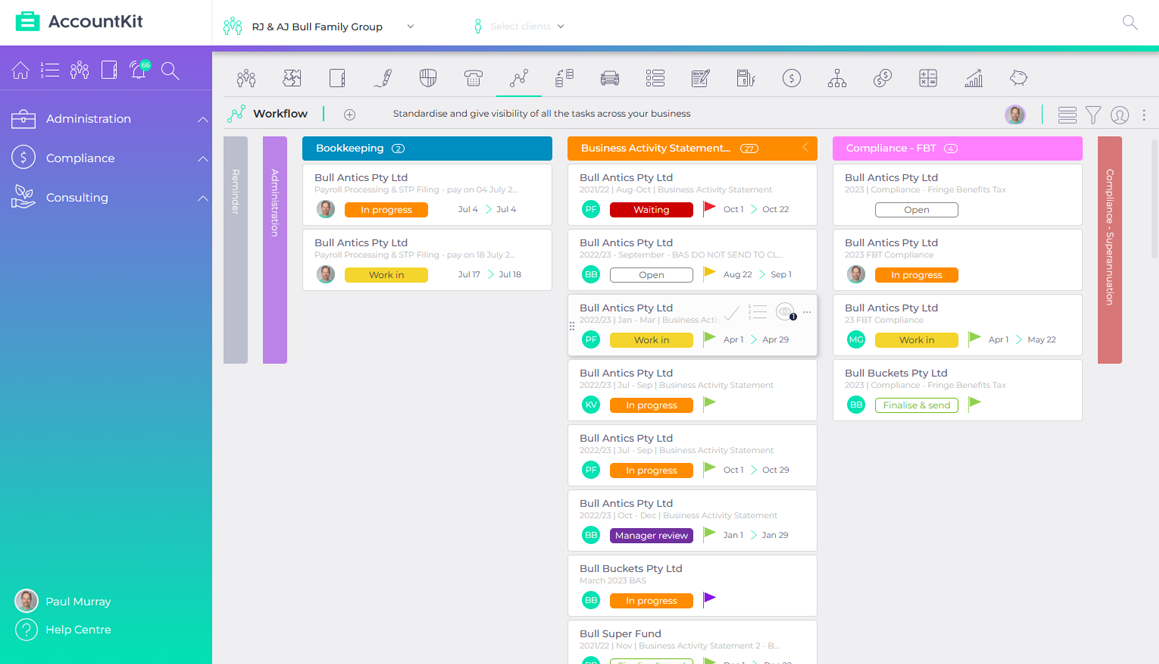This screenshot has width=1159, height=664.
Task: Click the Finalise & send status badge
Action: tap(917, 405)
